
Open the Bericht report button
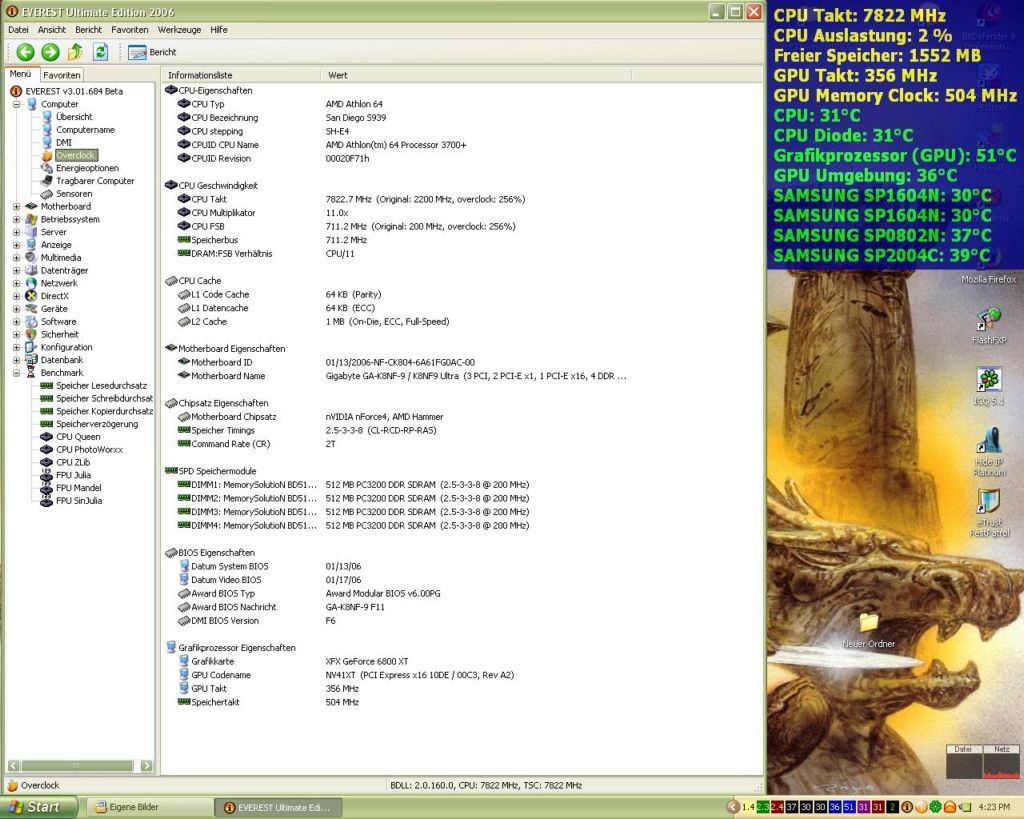click(152, 52)
